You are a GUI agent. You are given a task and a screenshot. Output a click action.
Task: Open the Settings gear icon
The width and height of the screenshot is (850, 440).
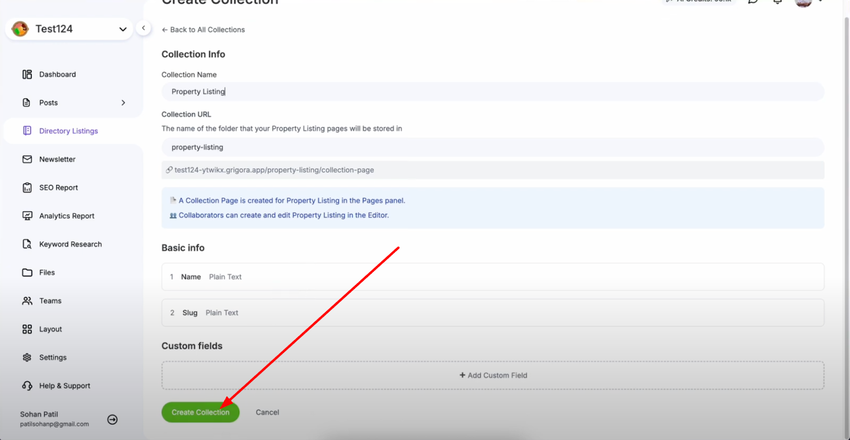(27, 358)
